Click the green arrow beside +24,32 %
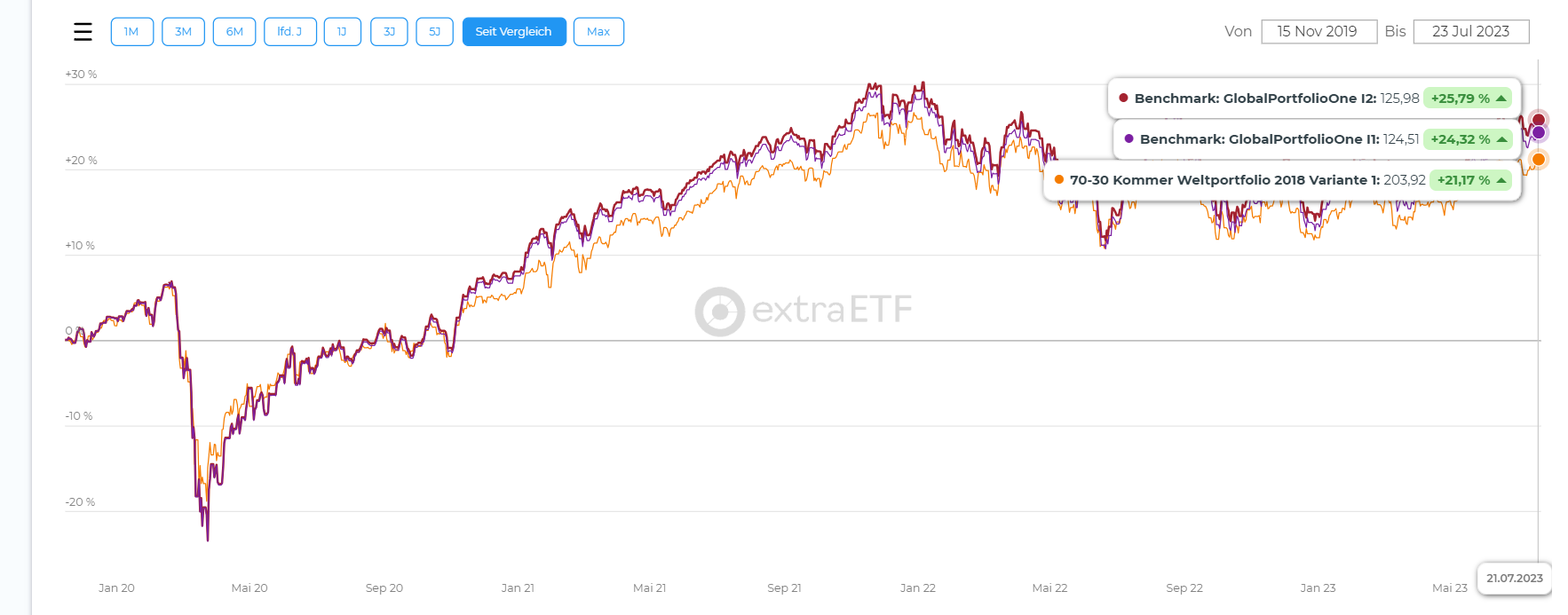Image resolution: width=1568 pixels, height=615 pixels. (x=1501, y=139)
